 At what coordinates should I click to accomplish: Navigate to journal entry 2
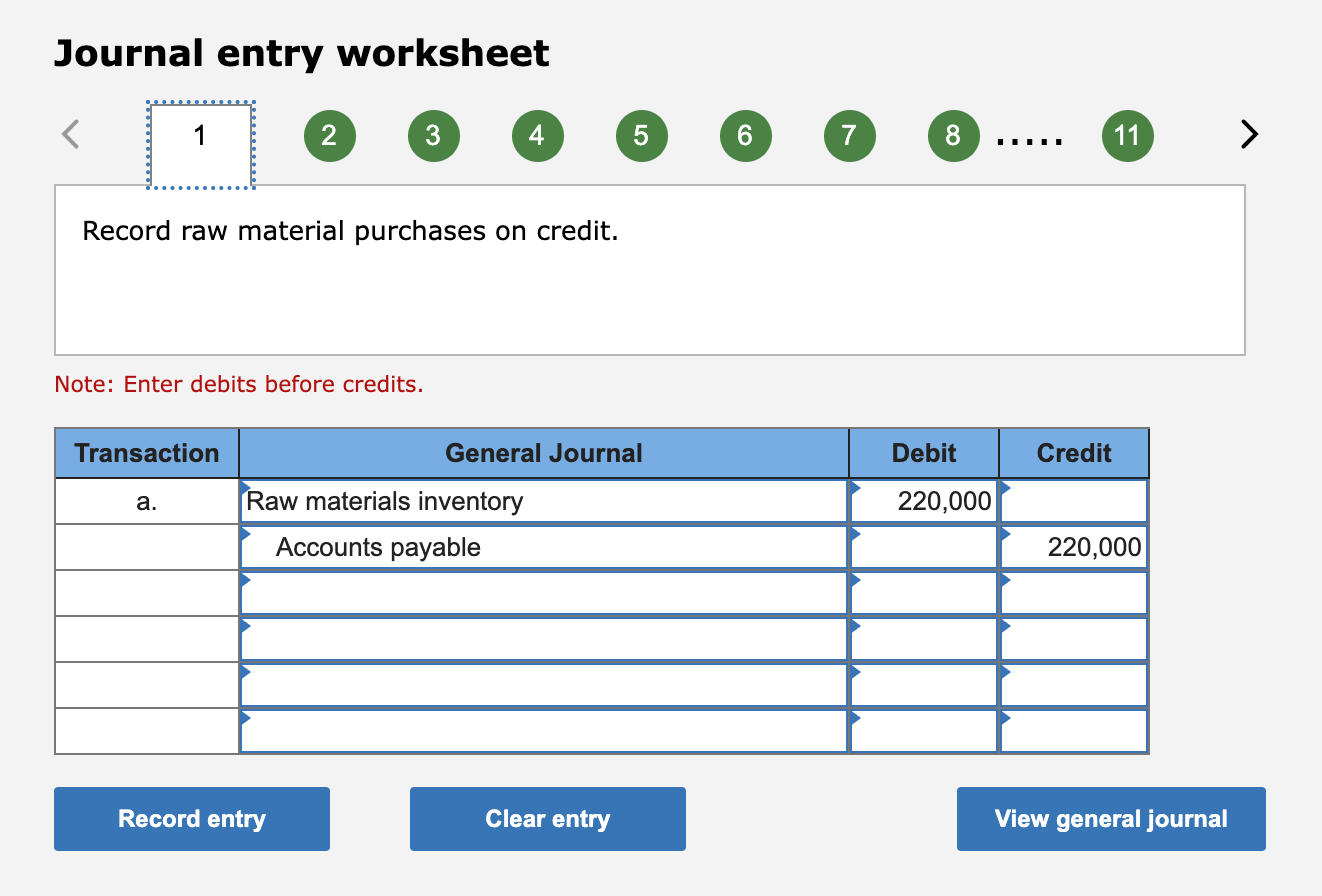329,135
